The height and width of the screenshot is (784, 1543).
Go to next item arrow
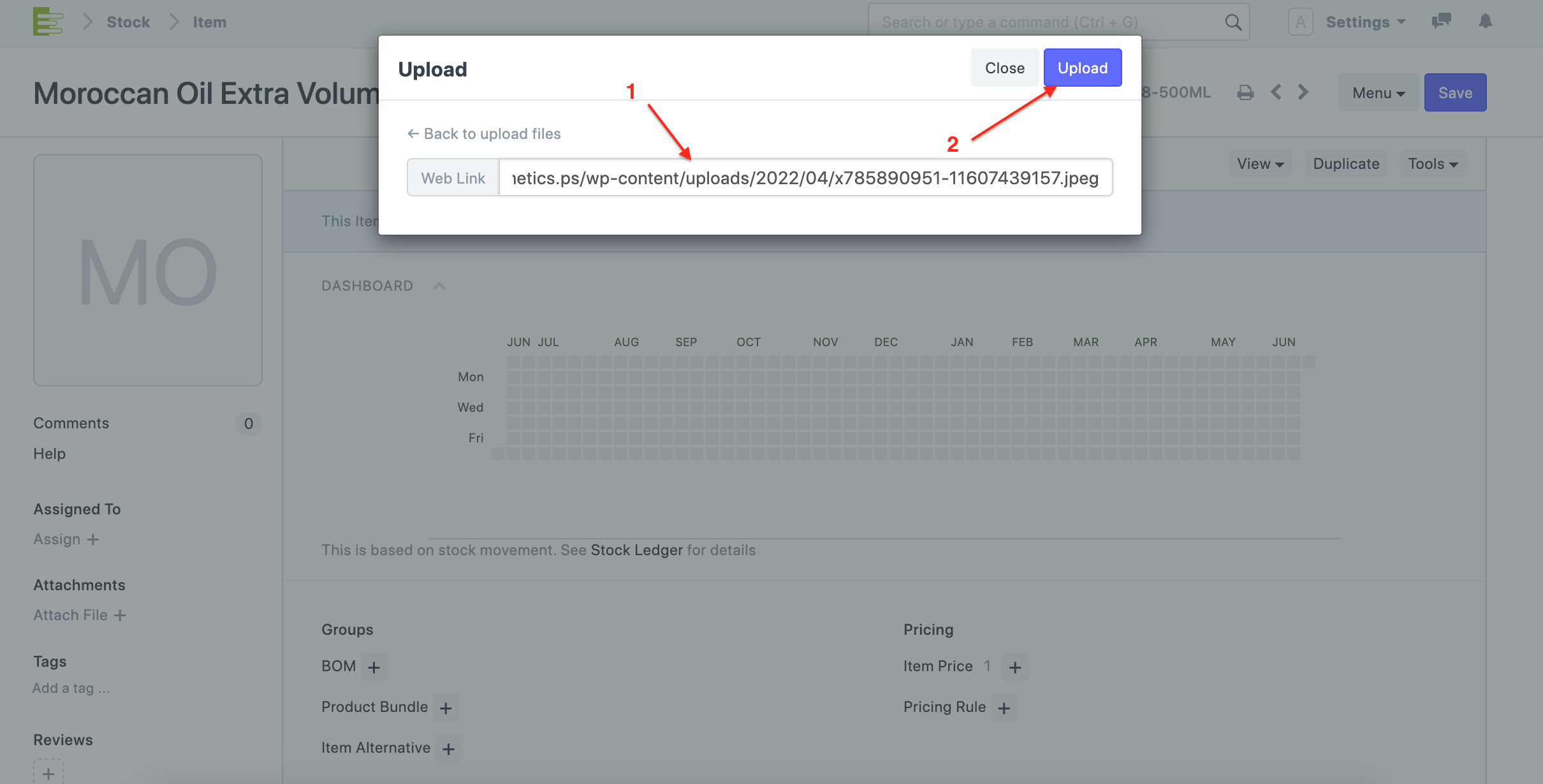pyautogui.click(x=1303, y=92)
